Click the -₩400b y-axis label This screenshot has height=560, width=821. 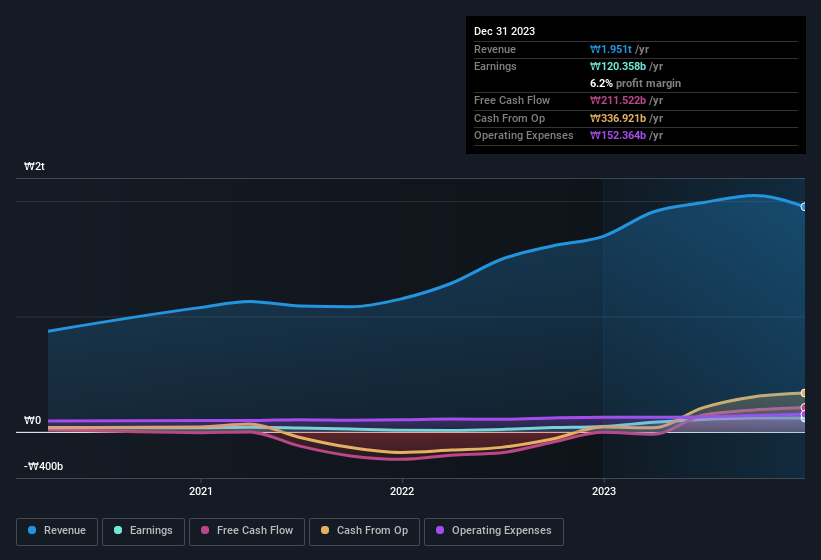[43, 466]
